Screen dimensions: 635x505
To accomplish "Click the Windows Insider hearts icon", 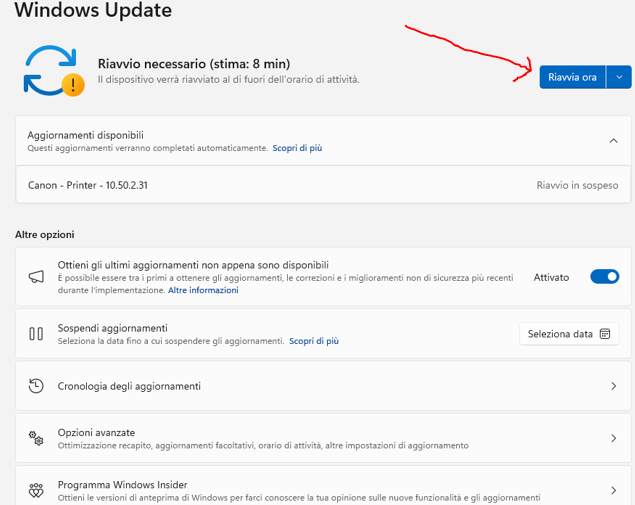I will [x=36, y=490].
